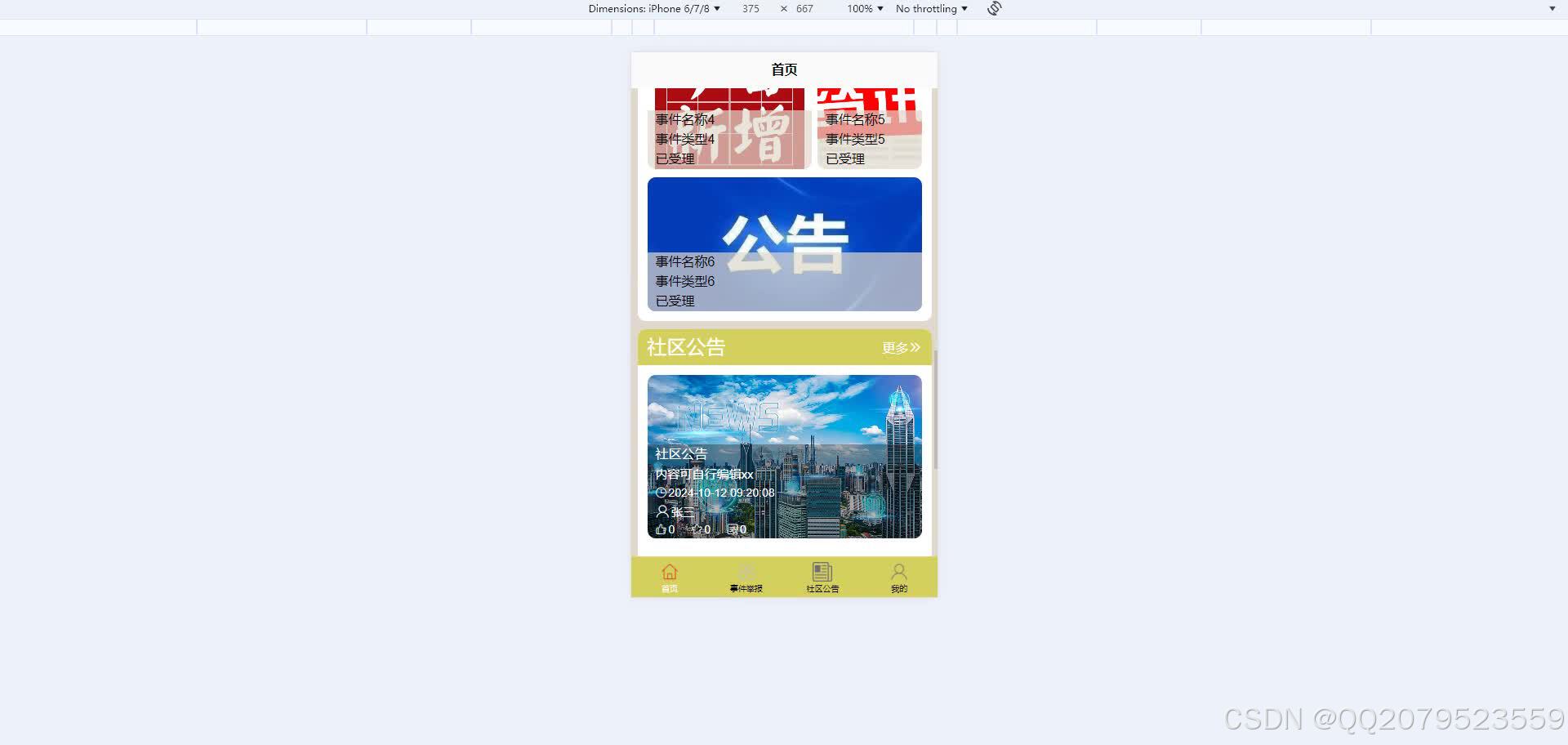The width and height of the screenshot is (1568, 745).
Task: Click the clock icon beside 2024-10-12 date
Action: click(661, 493)
